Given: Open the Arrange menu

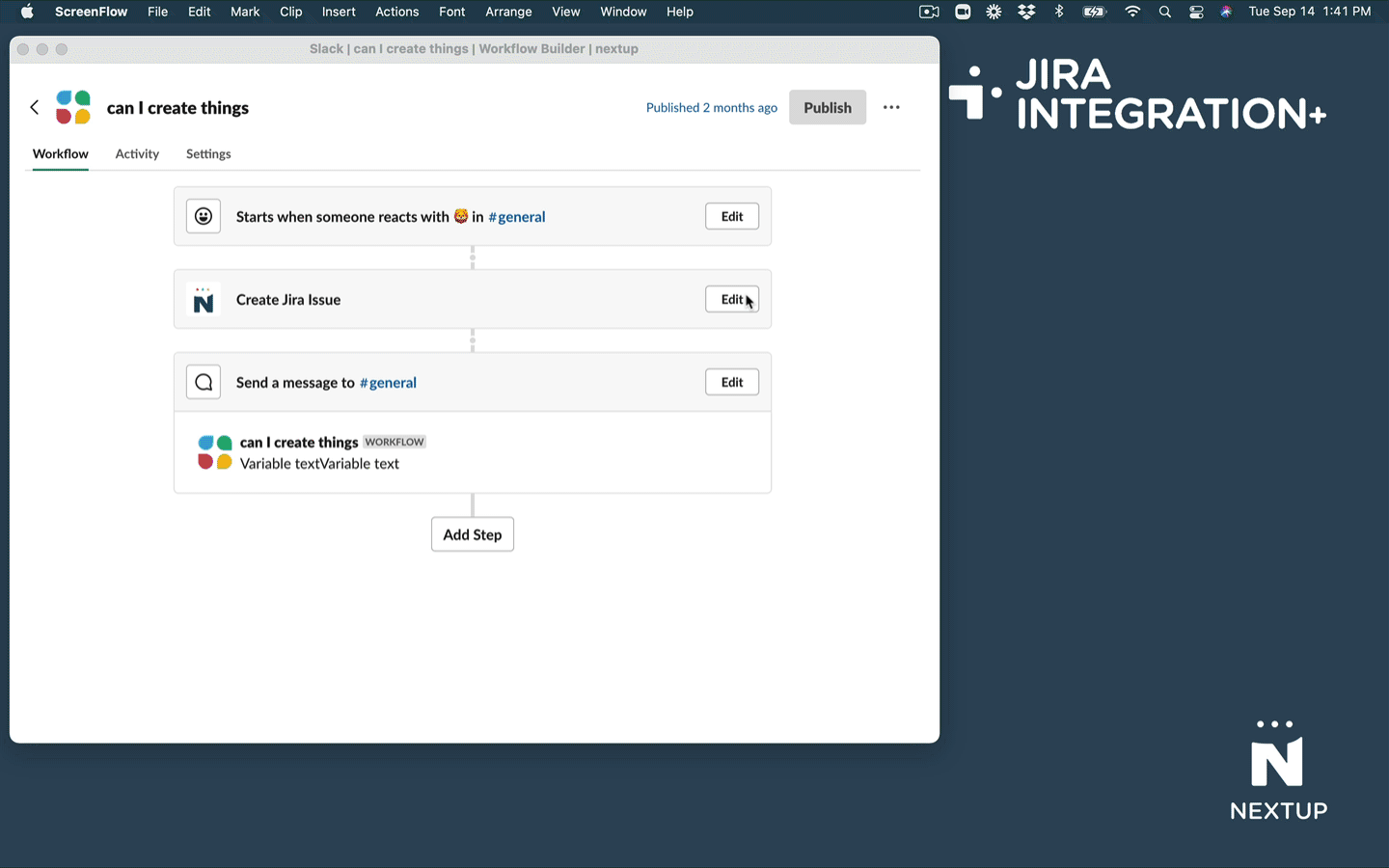Looking at the screenshot, I should pos(508,12).
